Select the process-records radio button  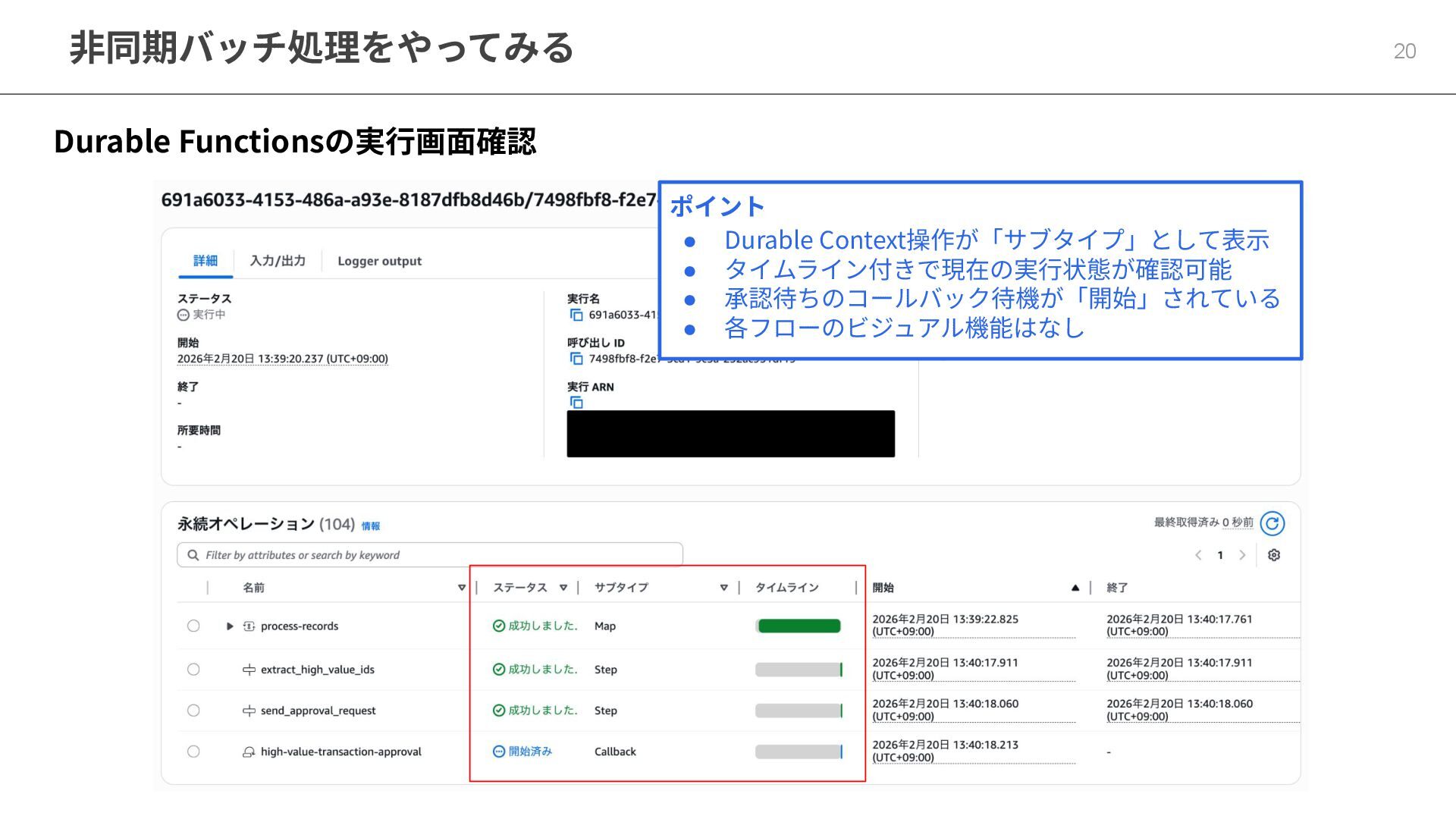tap(193, 626)
